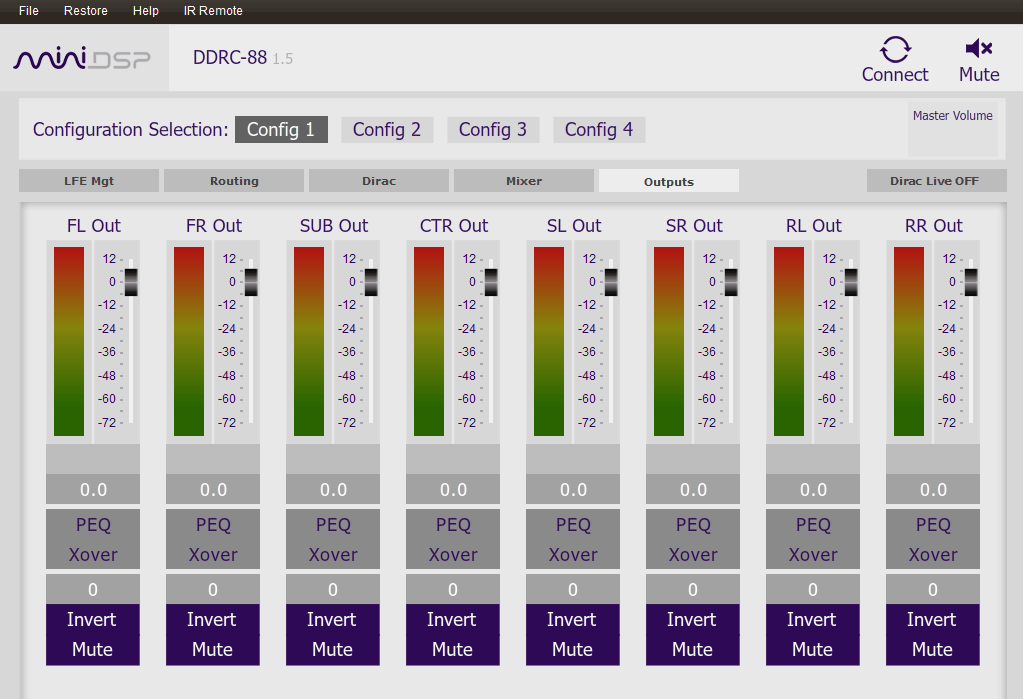Toggle Invert on SR Out
This screenshot has height=699, width=1023.
coord(693,619)
